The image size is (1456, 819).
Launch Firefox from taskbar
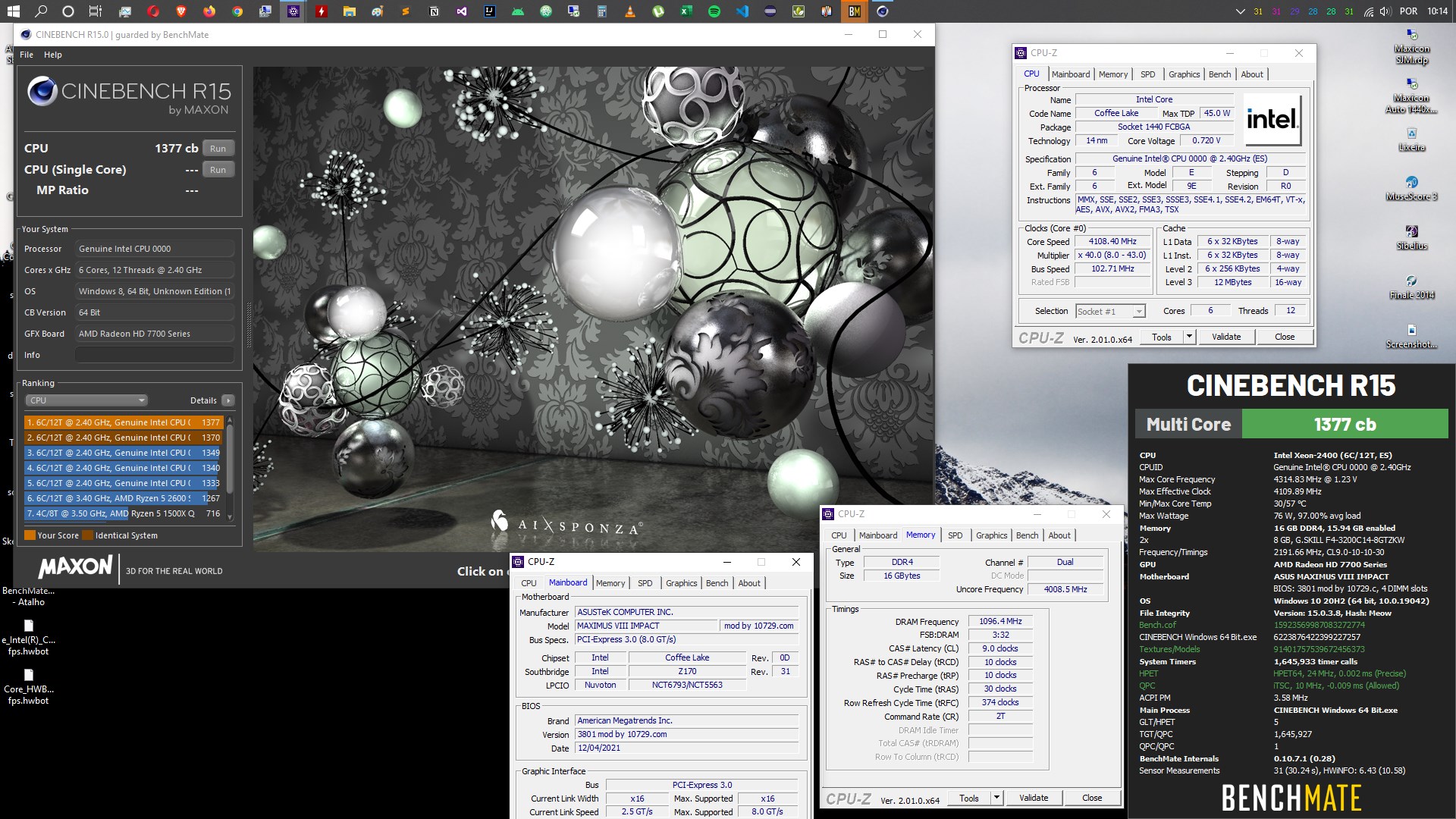coord(209,11)
